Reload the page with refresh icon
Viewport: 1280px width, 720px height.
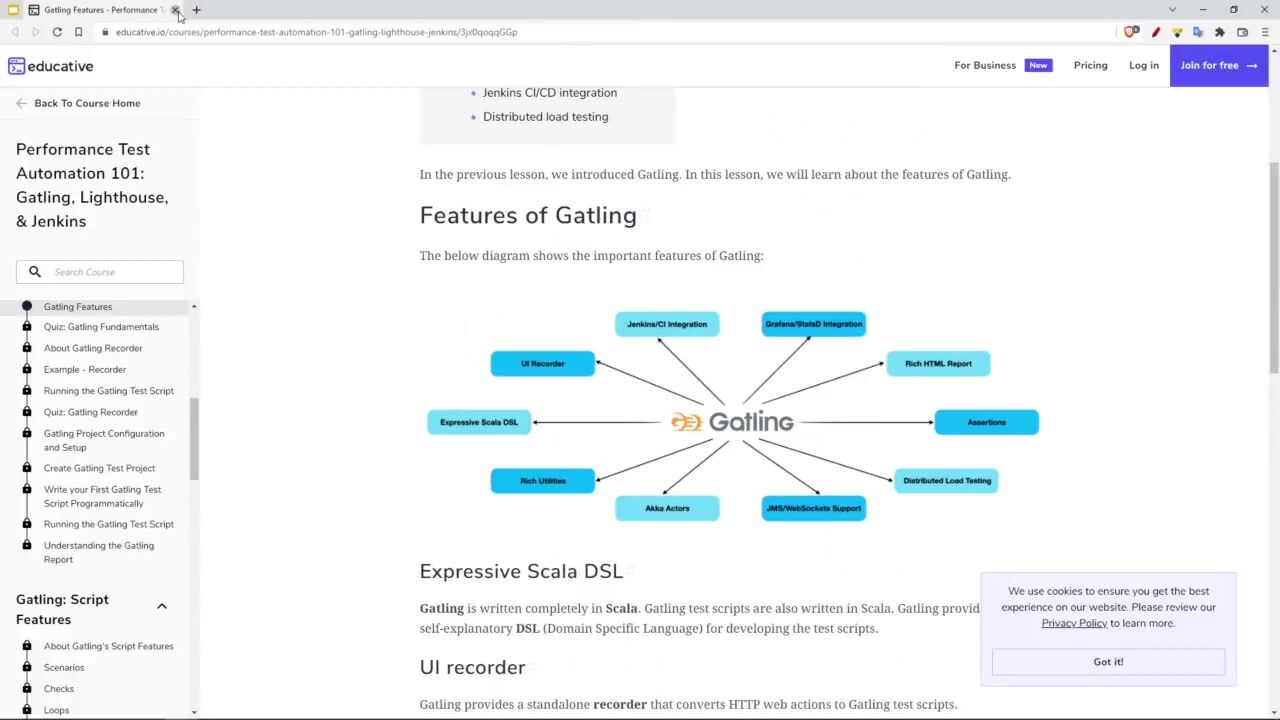click(x=57, y=32)
